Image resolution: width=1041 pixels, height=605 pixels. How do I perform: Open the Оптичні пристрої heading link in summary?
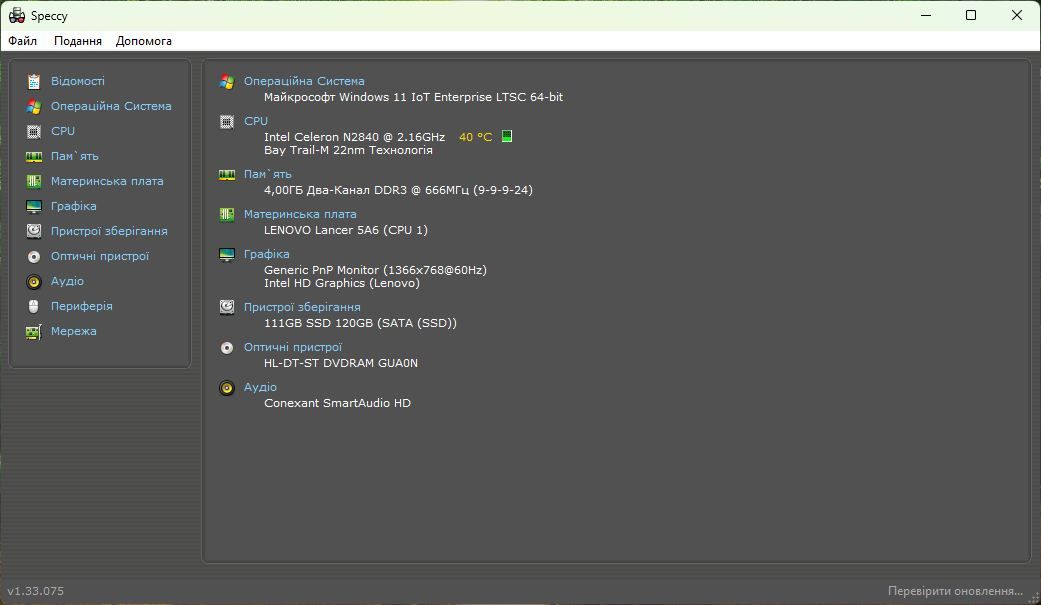(x=293, y=347)
